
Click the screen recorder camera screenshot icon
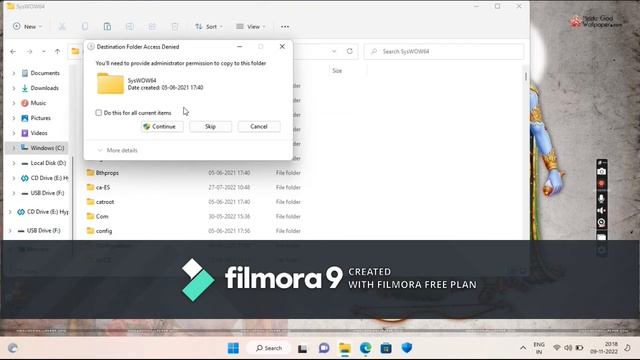(x=602, y=172)
